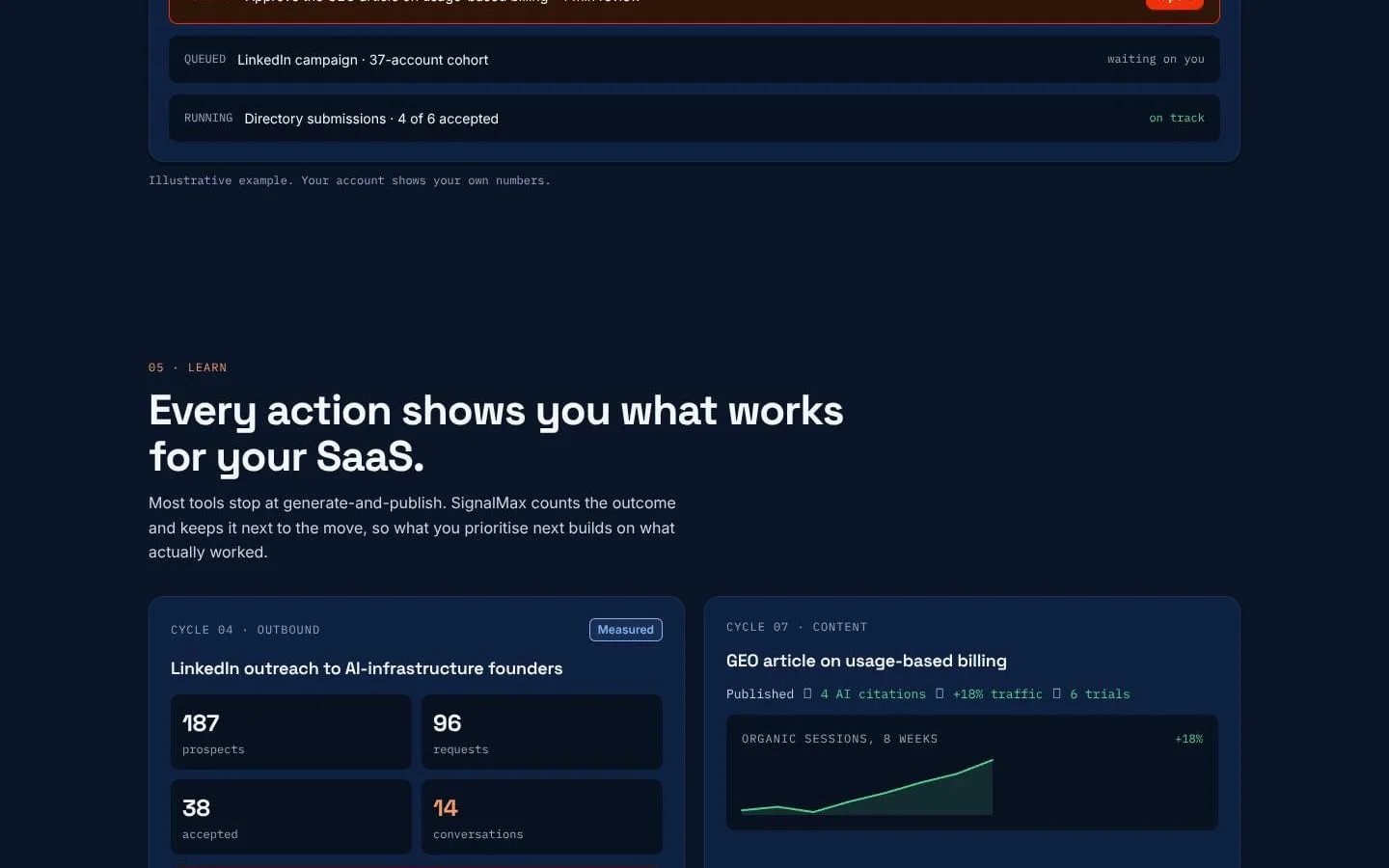Click the "6 trials" metric
This screenshot has height=868, width=1389.
point(1100,694)
